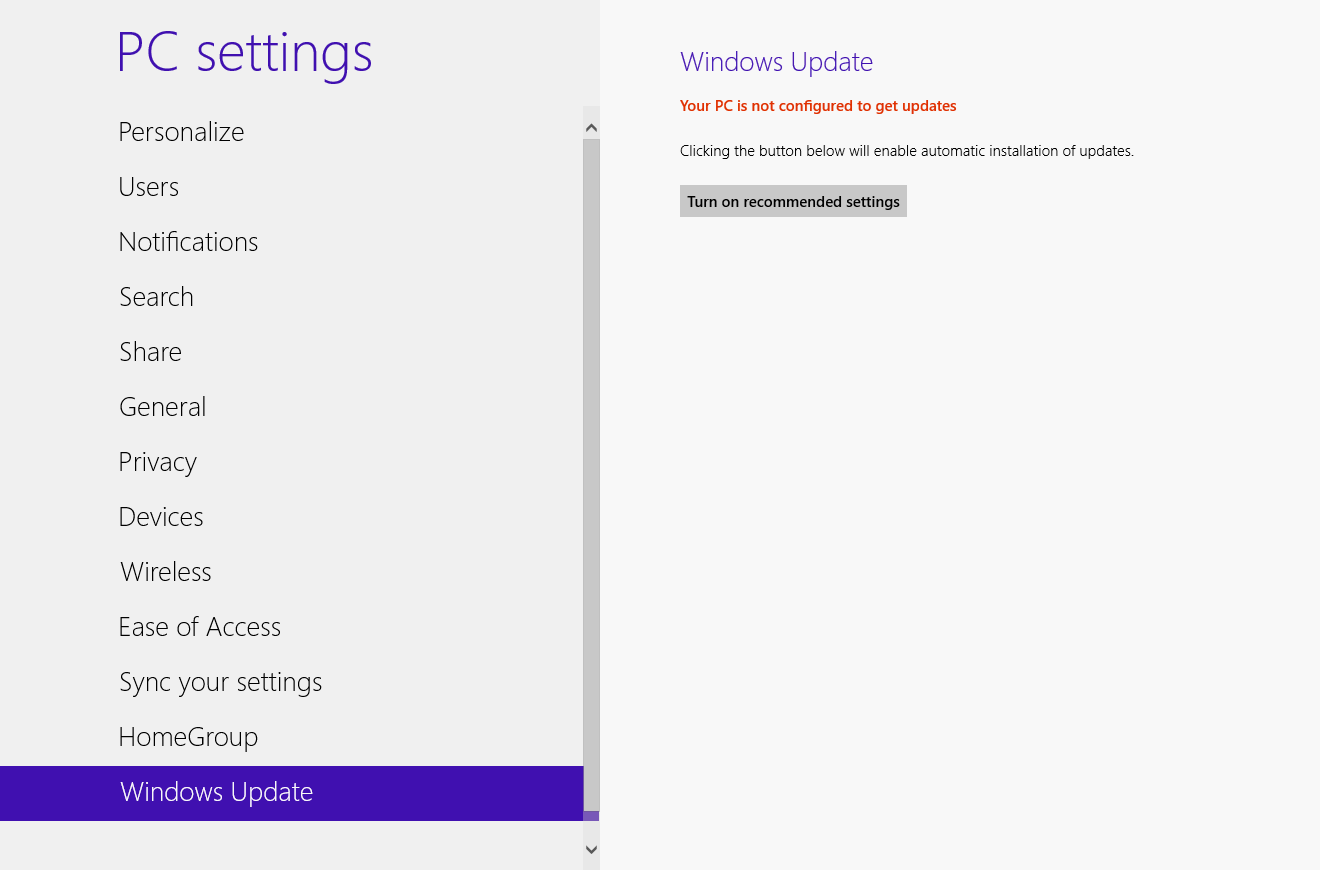This screenshot has height=870, width=1320.
Task: Click the sidebar scroll down arrow
Action: (x=591, y=849)
